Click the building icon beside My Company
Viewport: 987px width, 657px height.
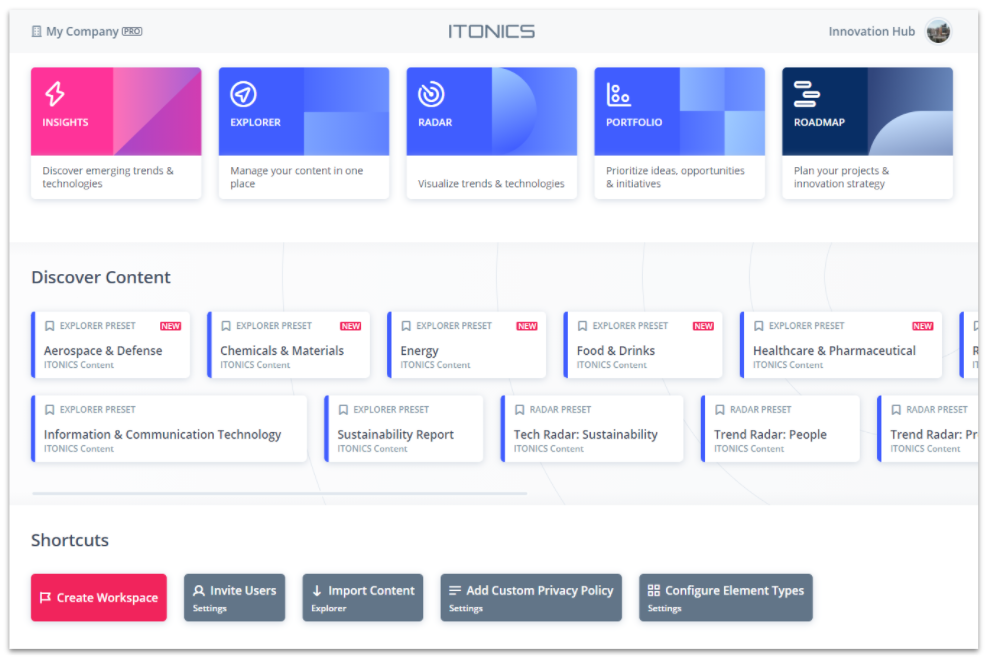[x=37, y=31]
